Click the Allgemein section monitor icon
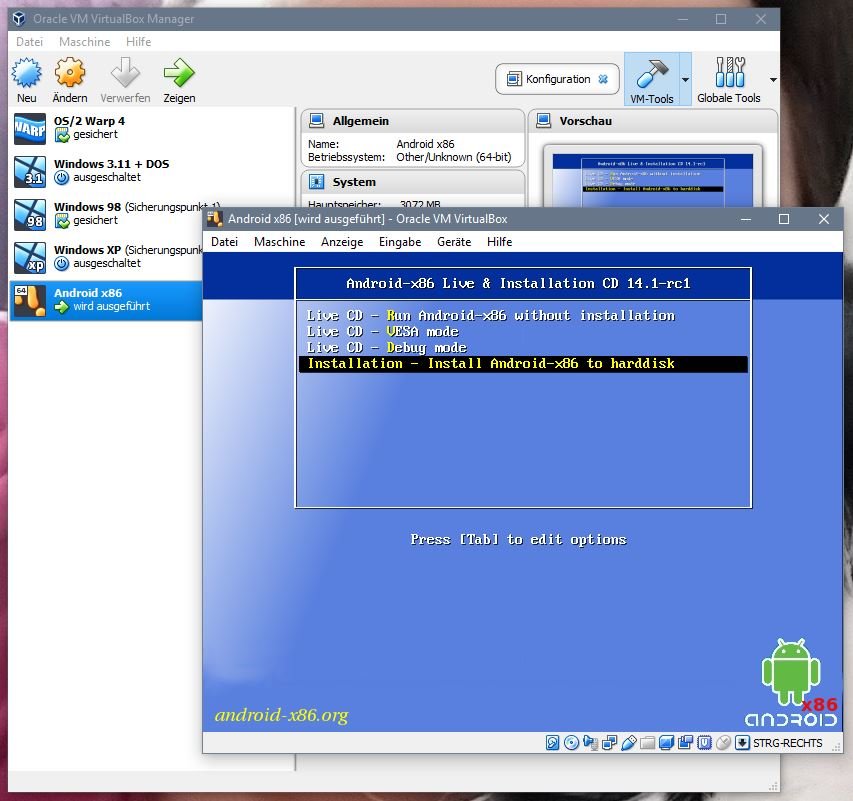 [x=317, y=121]
